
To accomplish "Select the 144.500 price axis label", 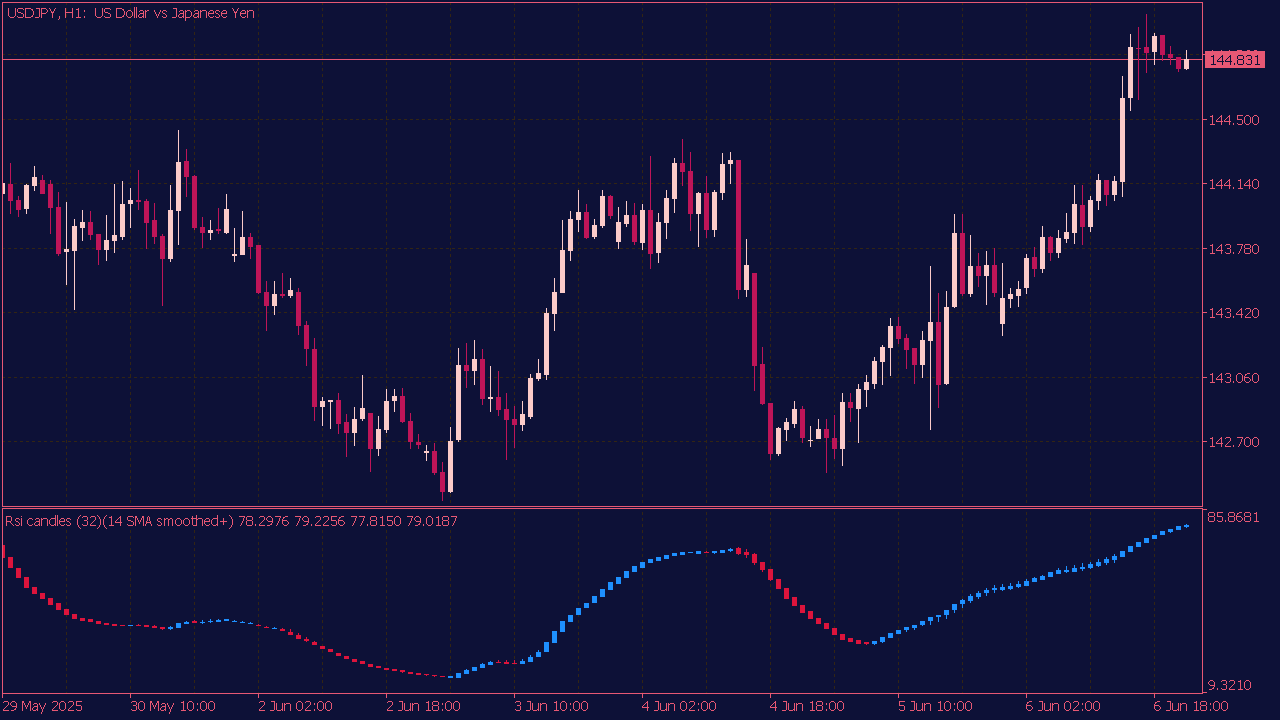I will tap(1234, 120).
